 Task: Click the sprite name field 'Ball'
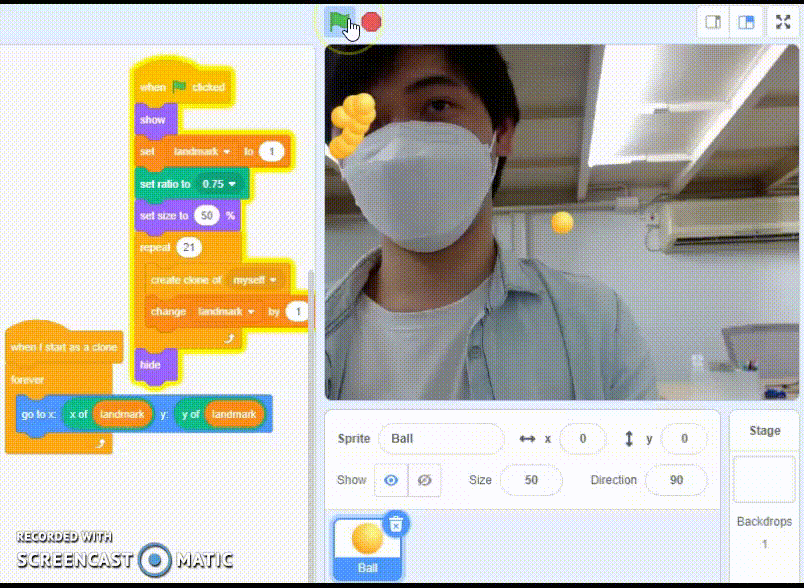coord(441,438)
